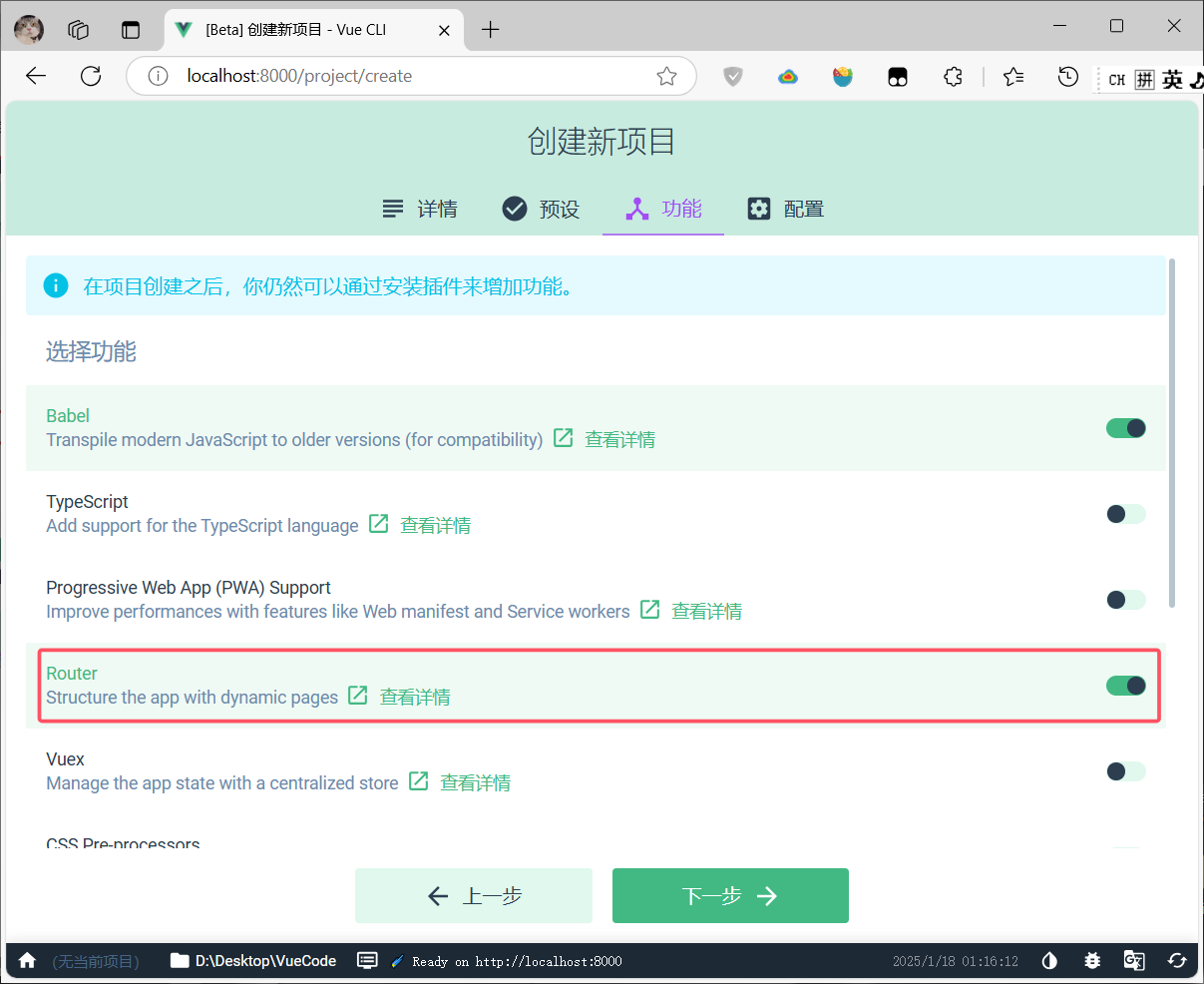This screenshot has height=984, width=1204.
Task: Open a new browser tab
Action: (x=490, y=29)
